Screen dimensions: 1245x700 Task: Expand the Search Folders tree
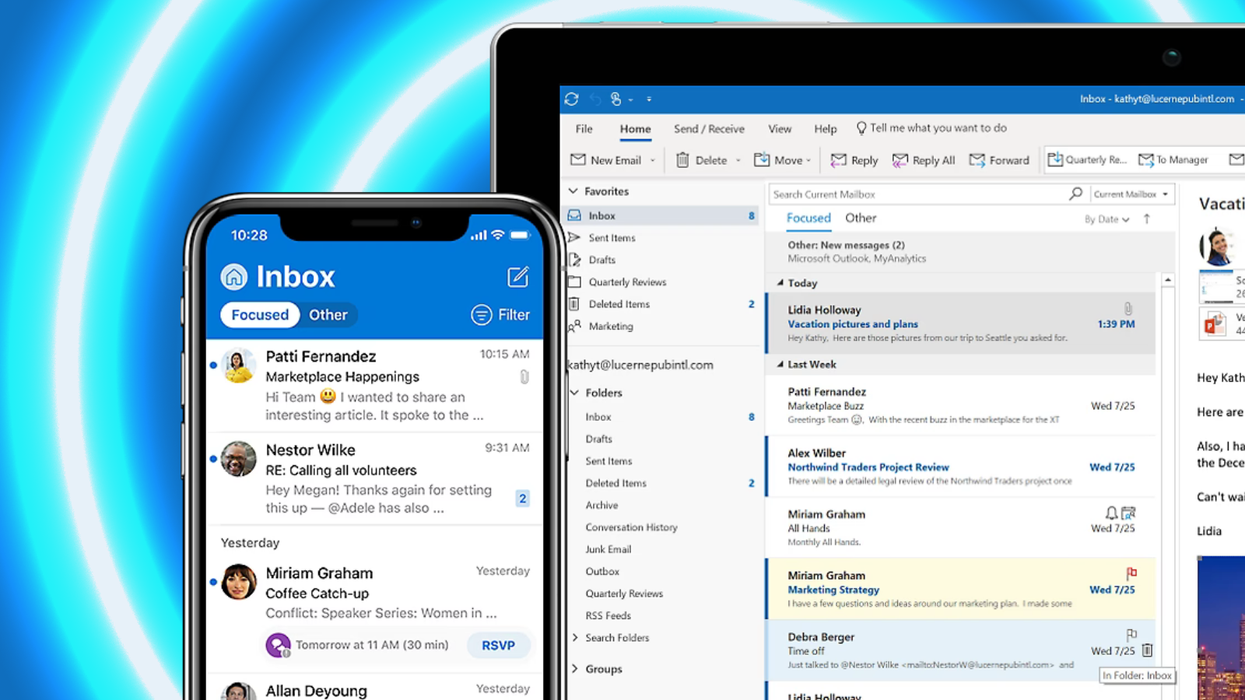[575, 637]
